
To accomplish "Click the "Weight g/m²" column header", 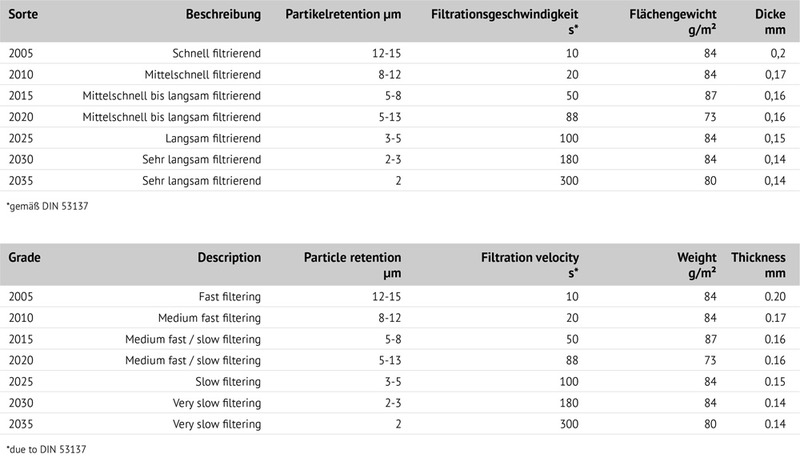I will [x=689, y=265].
